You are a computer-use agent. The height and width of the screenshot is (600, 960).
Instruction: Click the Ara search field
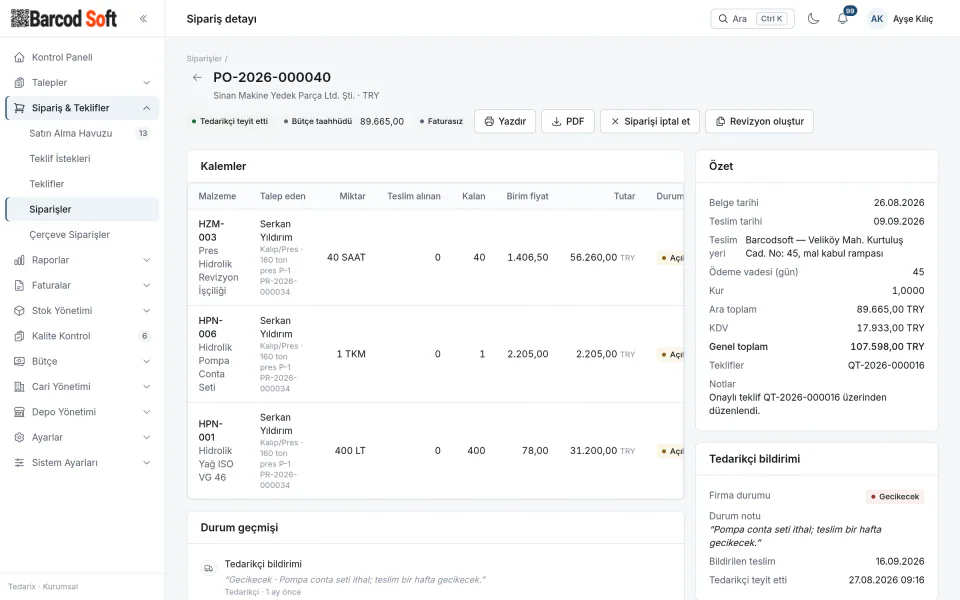[752, 18]
